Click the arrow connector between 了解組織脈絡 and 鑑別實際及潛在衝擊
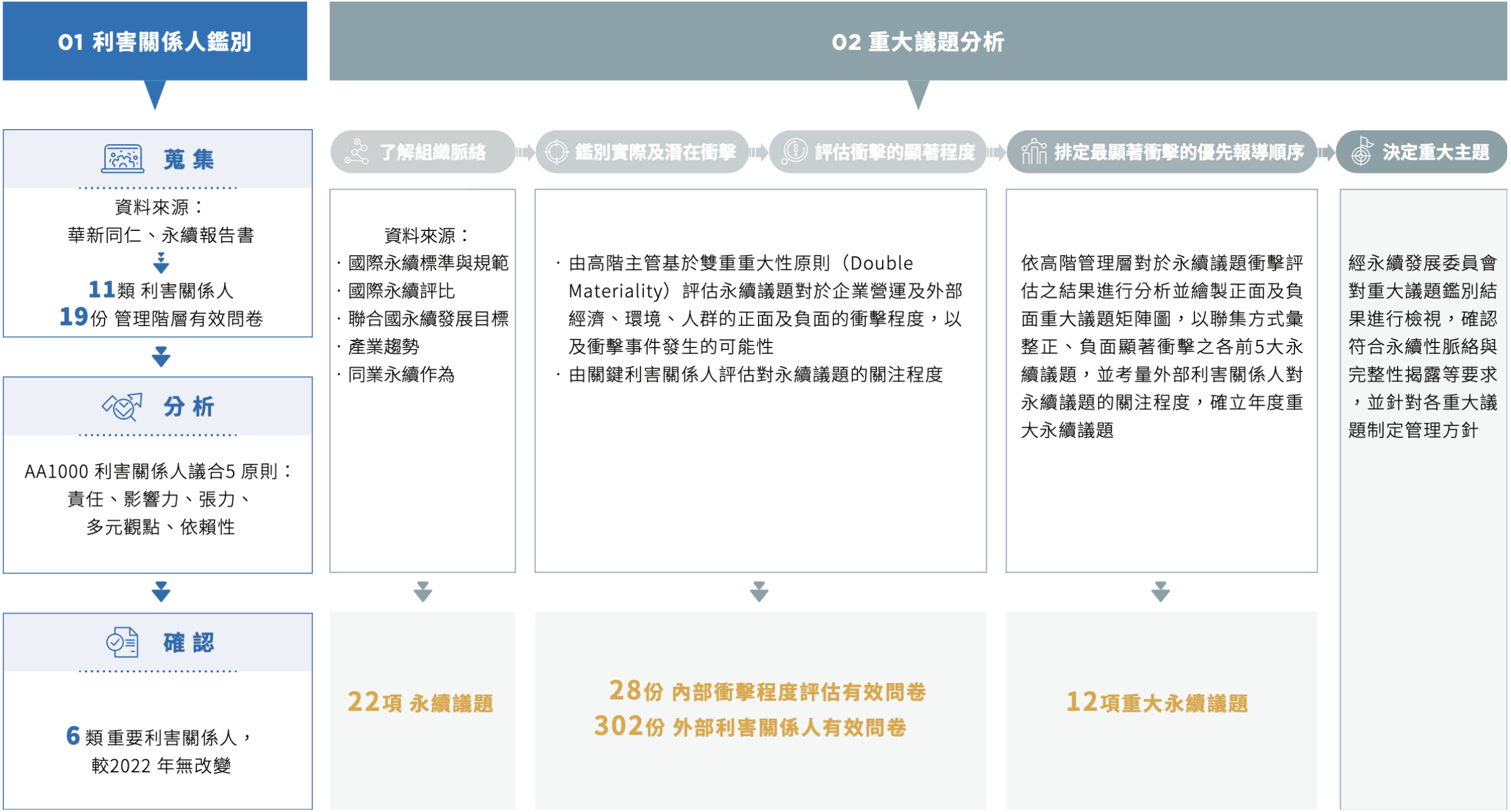This screenshot has height=812, width=1511. pos(525,152)
